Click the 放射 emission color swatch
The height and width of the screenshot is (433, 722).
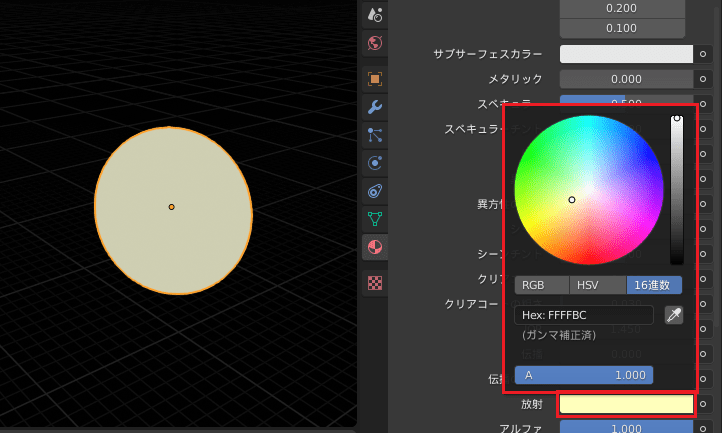tap(626, 404)
